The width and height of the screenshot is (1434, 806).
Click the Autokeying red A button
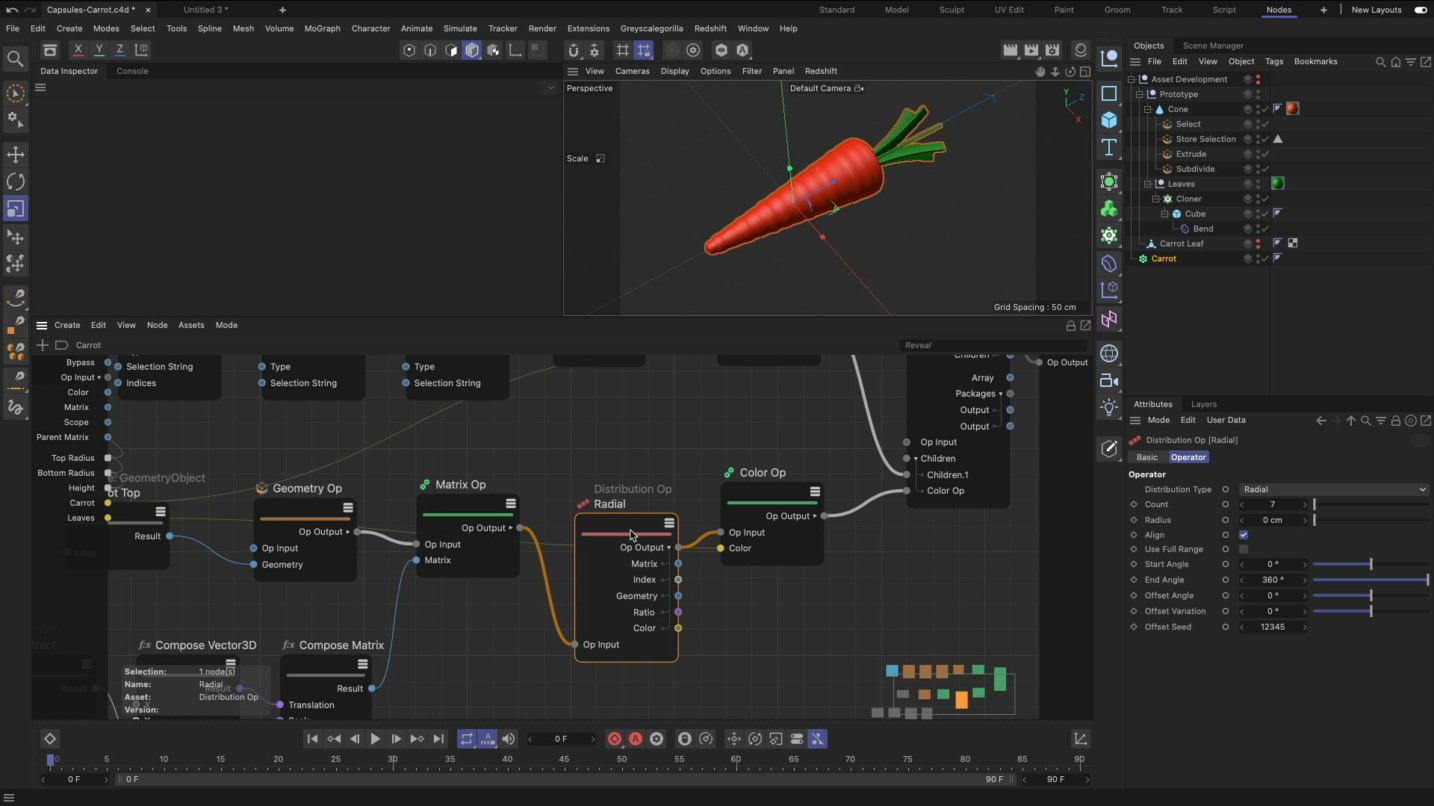click(635, 739)
